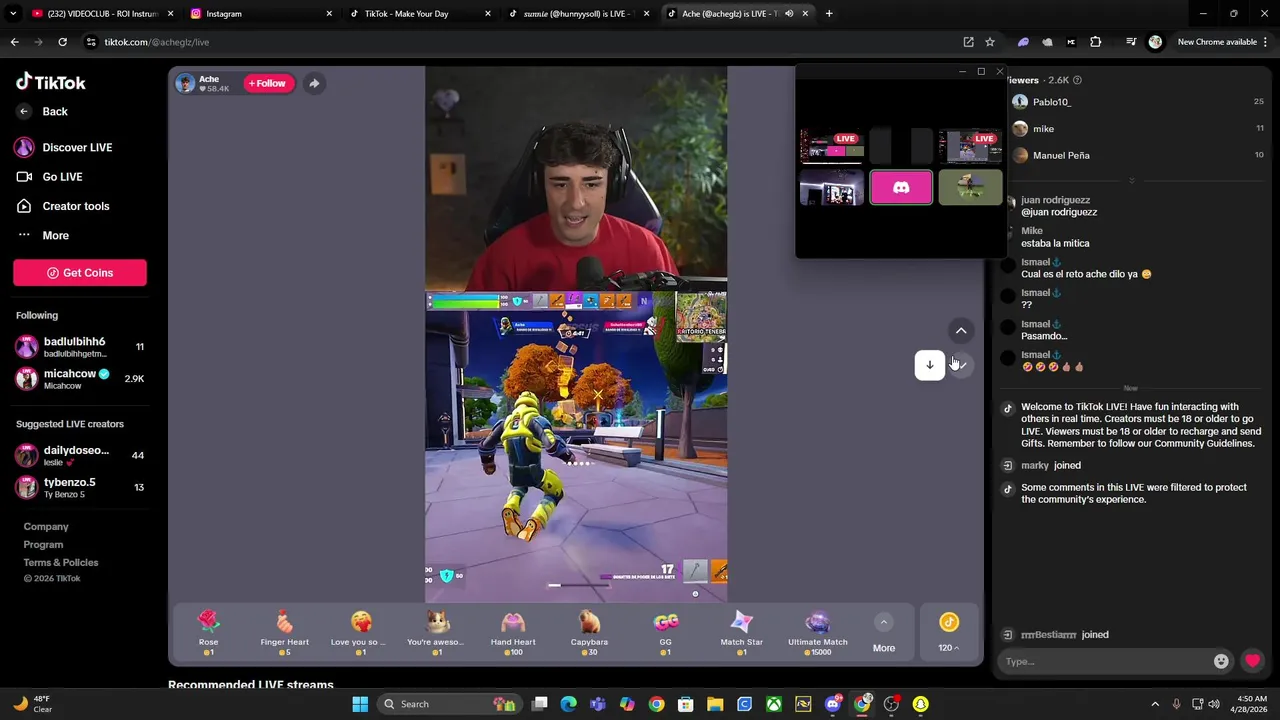Open viewer Pablo10_ profile

[x=1051, y=102]
